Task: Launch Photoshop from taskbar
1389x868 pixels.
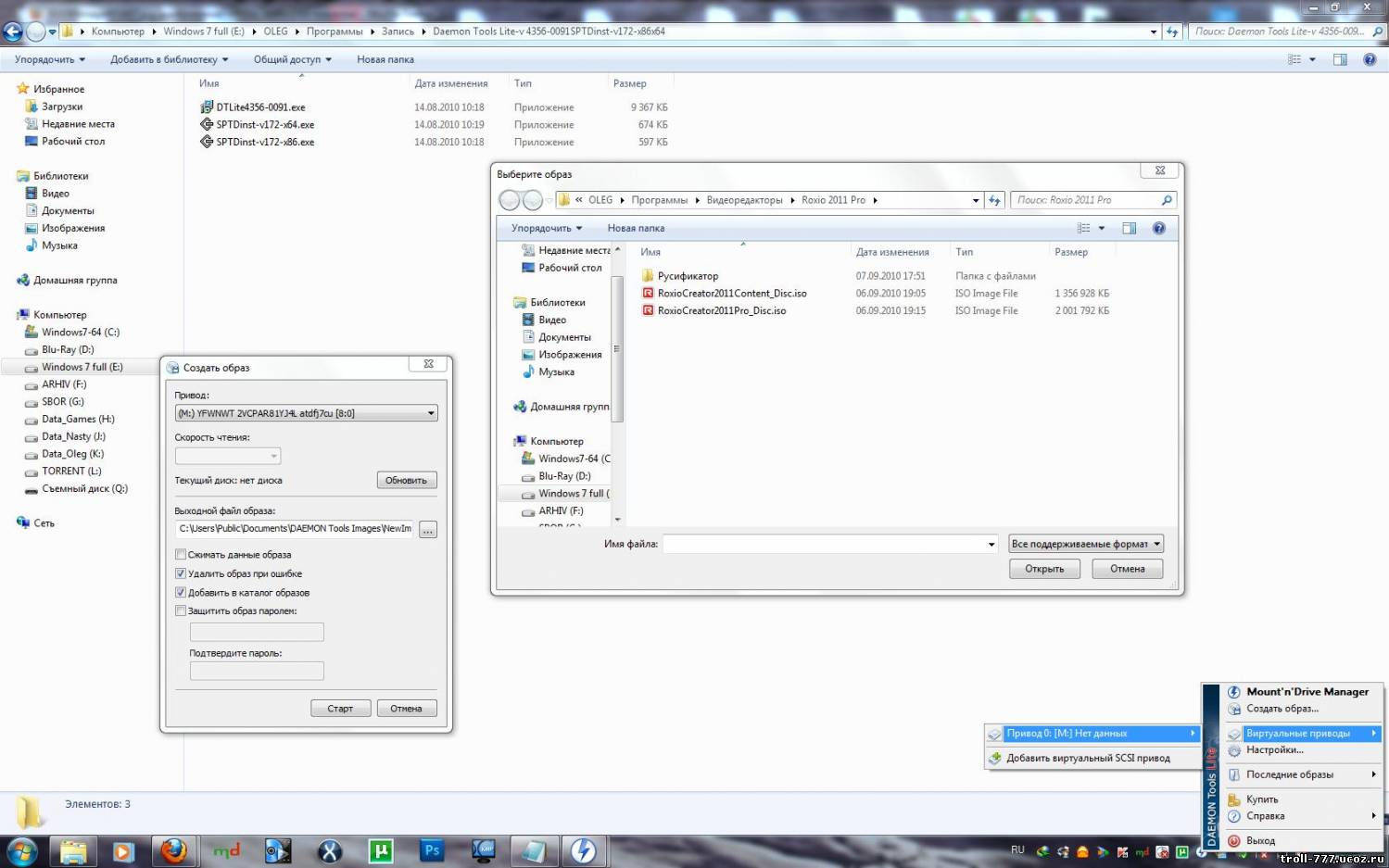Action: (432, 850)
